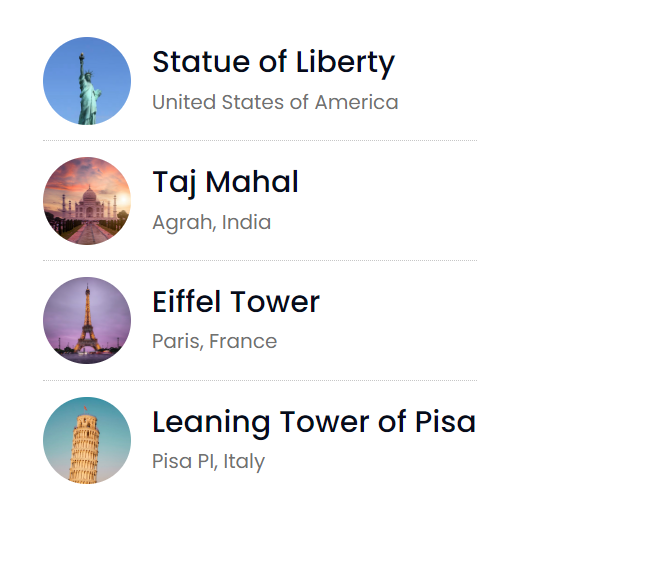Click the Statue of Liberty round thumbnail
Image resolution: width=649 pixels, height=570 pixels.
[87, 81]
